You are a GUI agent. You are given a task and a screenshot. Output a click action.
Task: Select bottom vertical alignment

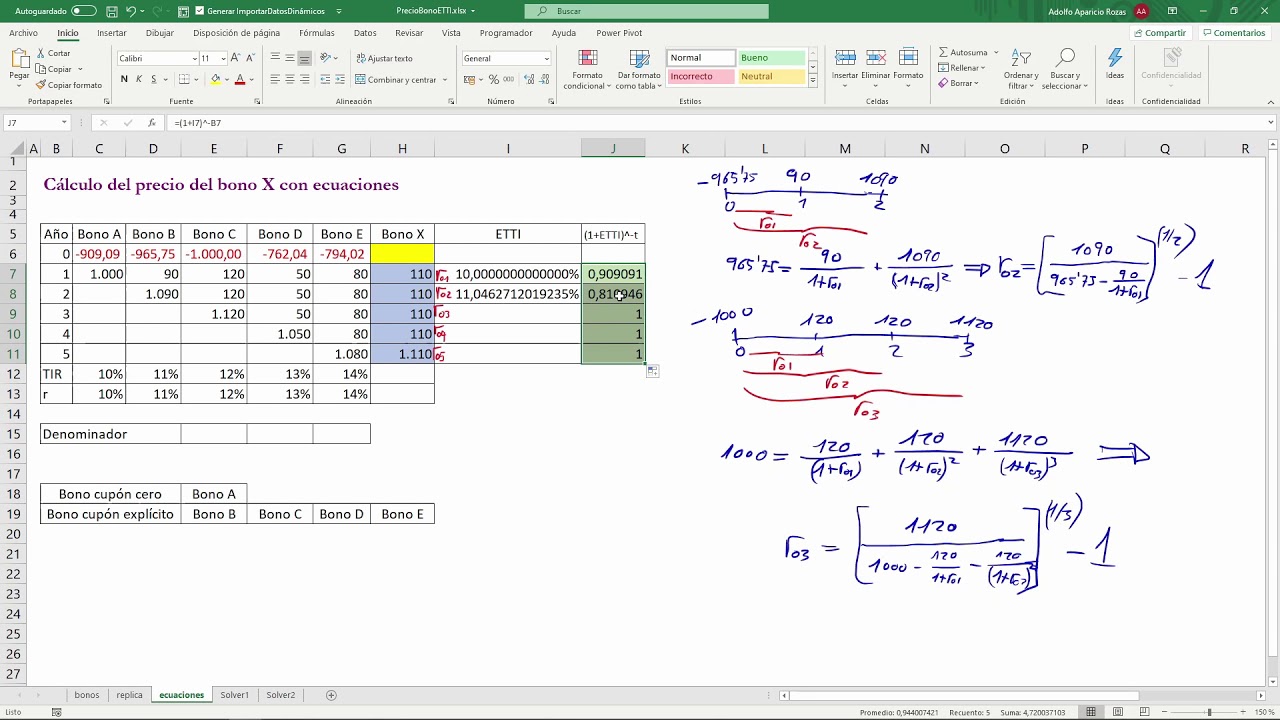(304, 58)
